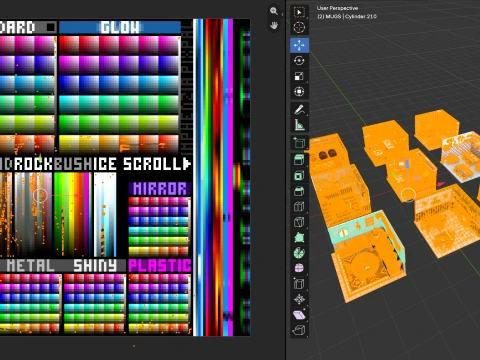Click the UV editor zoom magnifier icon

274,11
